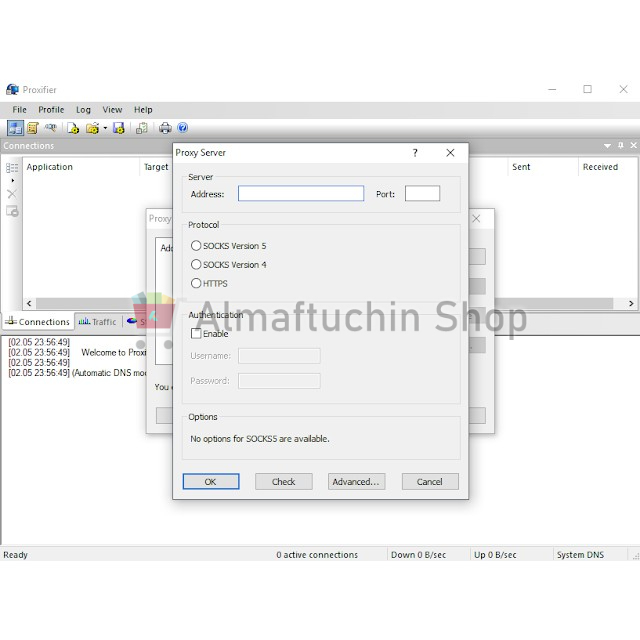
Task: Expand the small arrow under list view icon
Action: pos(13,180)
